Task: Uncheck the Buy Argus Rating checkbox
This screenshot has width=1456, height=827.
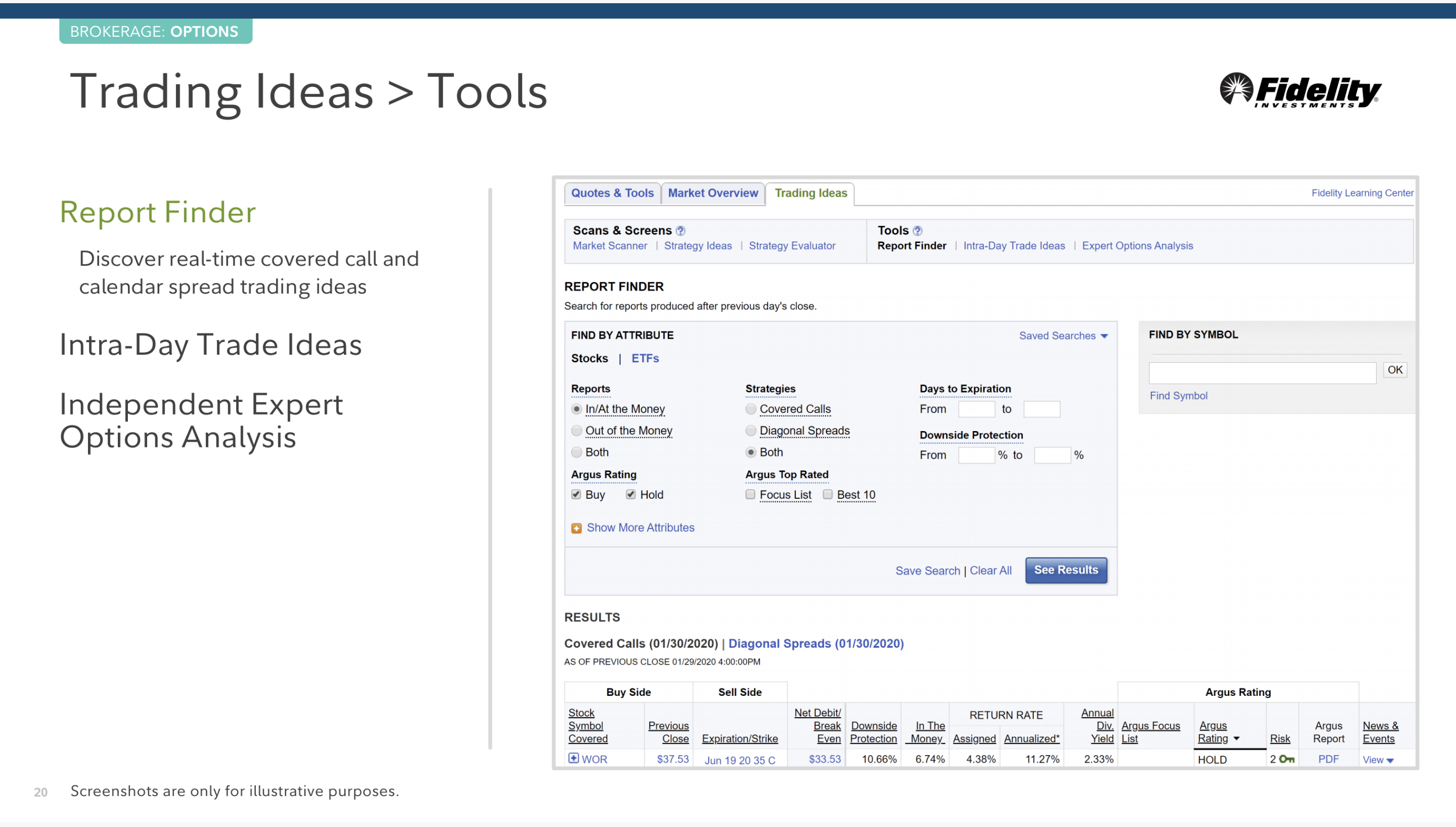Action: (576, 494)
